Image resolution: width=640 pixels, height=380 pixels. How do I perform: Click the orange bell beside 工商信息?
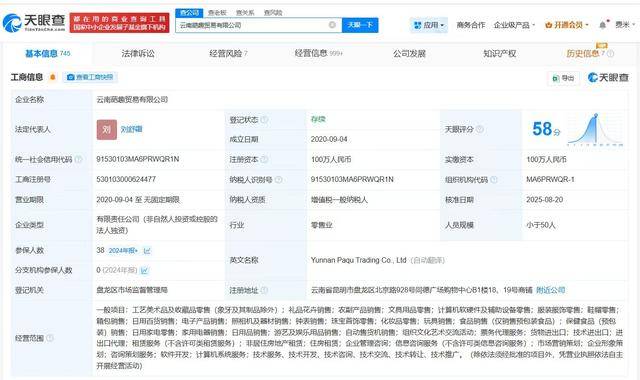[x=52, y=77]
